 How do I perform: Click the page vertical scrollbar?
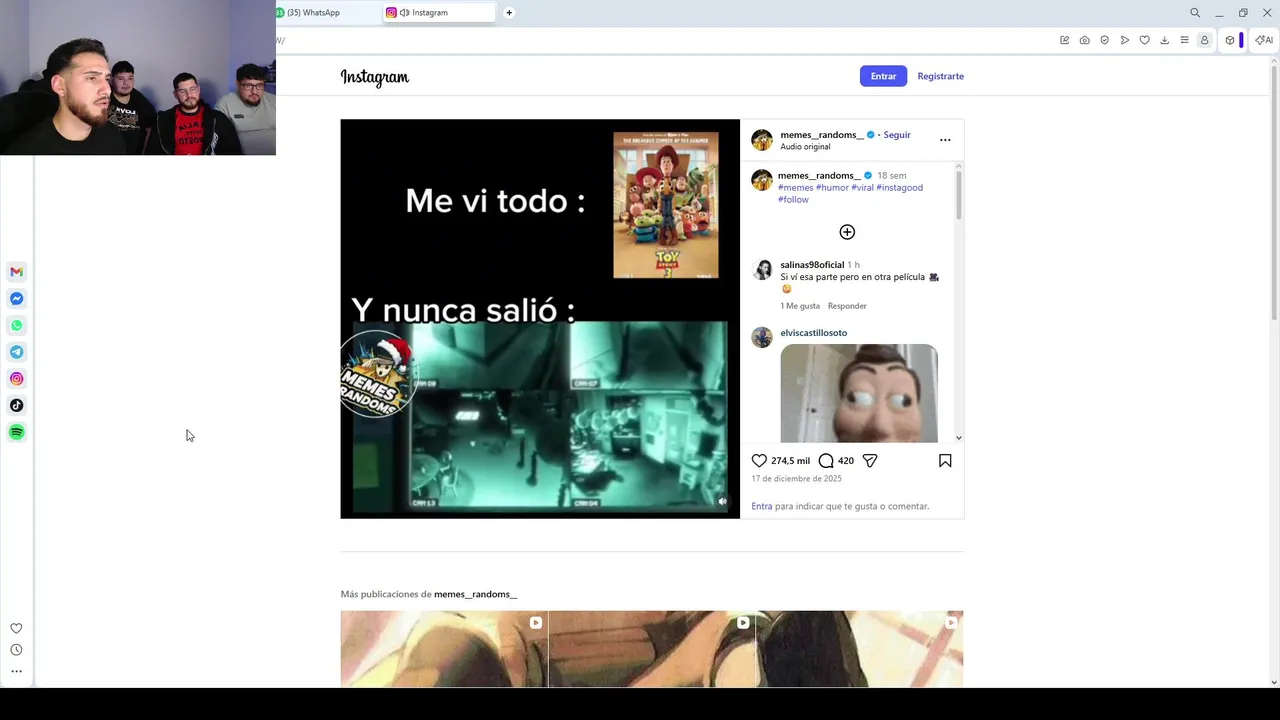(1274, 190)
